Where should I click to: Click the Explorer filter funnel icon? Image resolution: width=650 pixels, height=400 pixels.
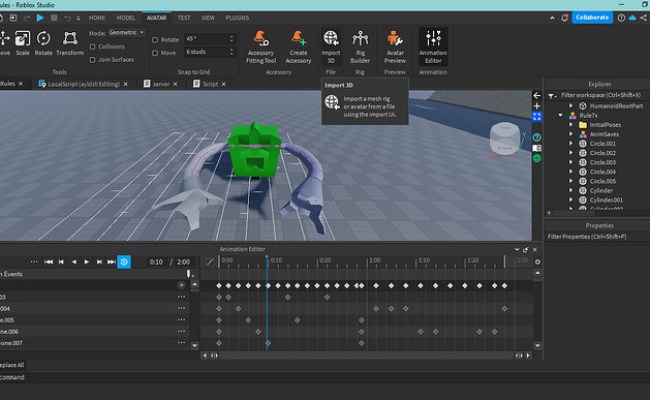[551, 96]
